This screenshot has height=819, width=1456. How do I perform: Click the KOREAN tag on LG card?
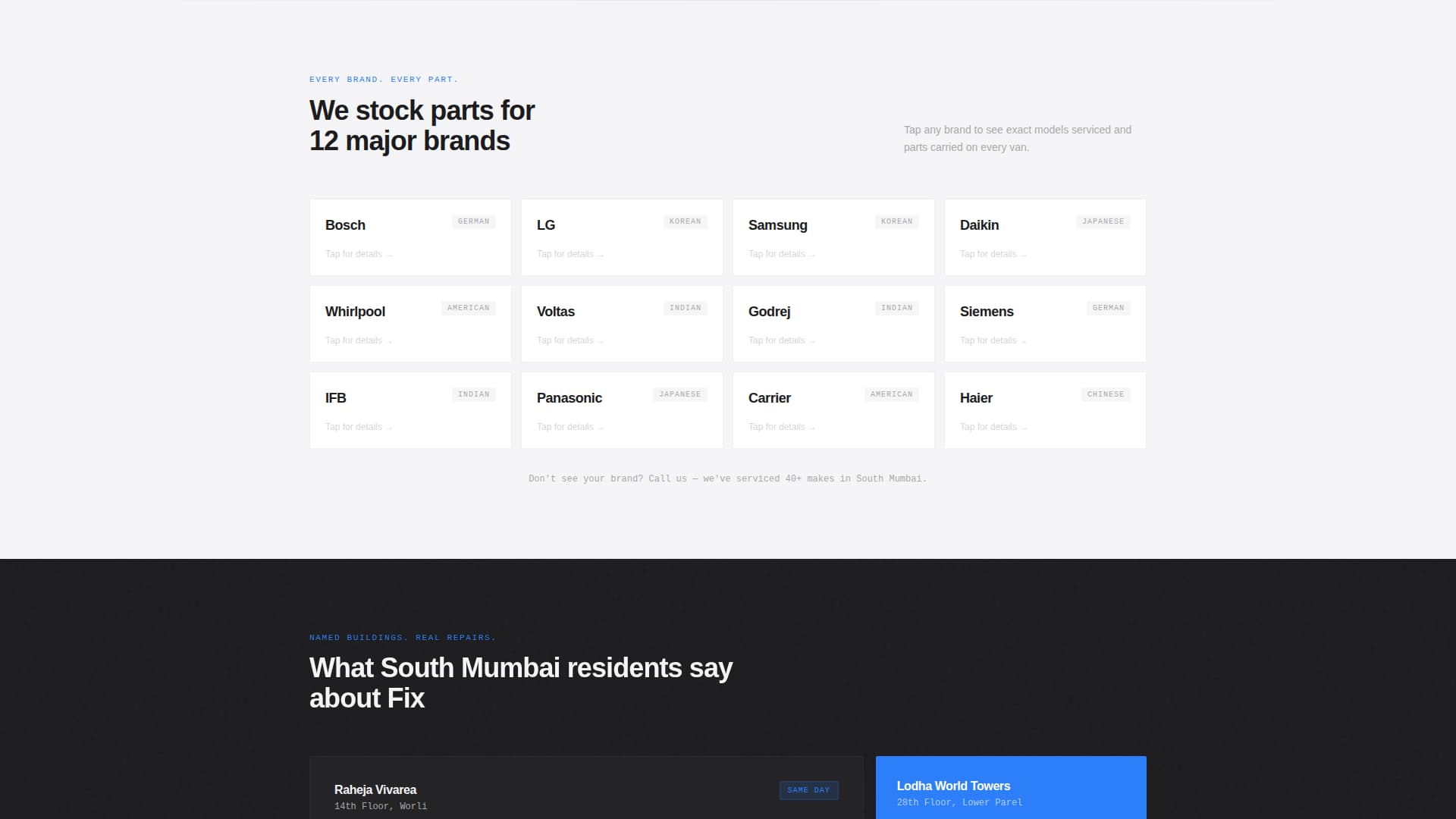[686, 221]
